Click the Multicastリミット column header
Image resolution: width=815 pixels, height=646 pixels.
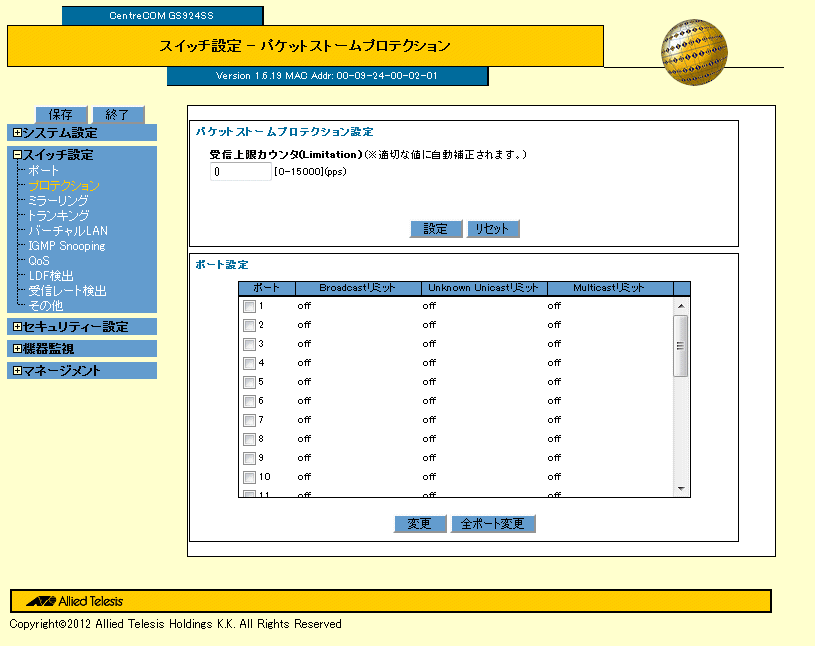click(610, 288)
